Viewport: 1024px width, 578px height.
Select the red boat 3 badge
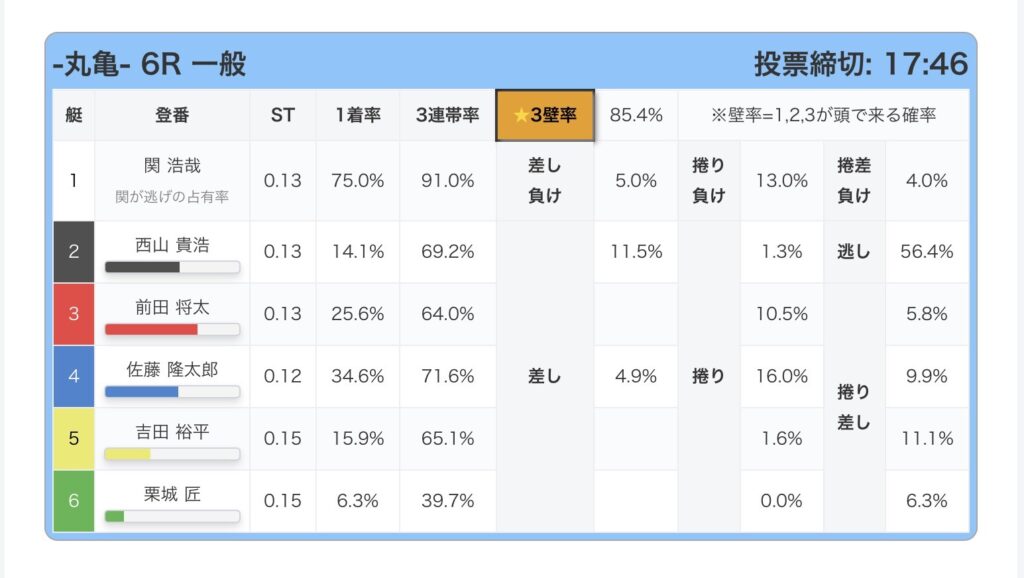(74, 314)
